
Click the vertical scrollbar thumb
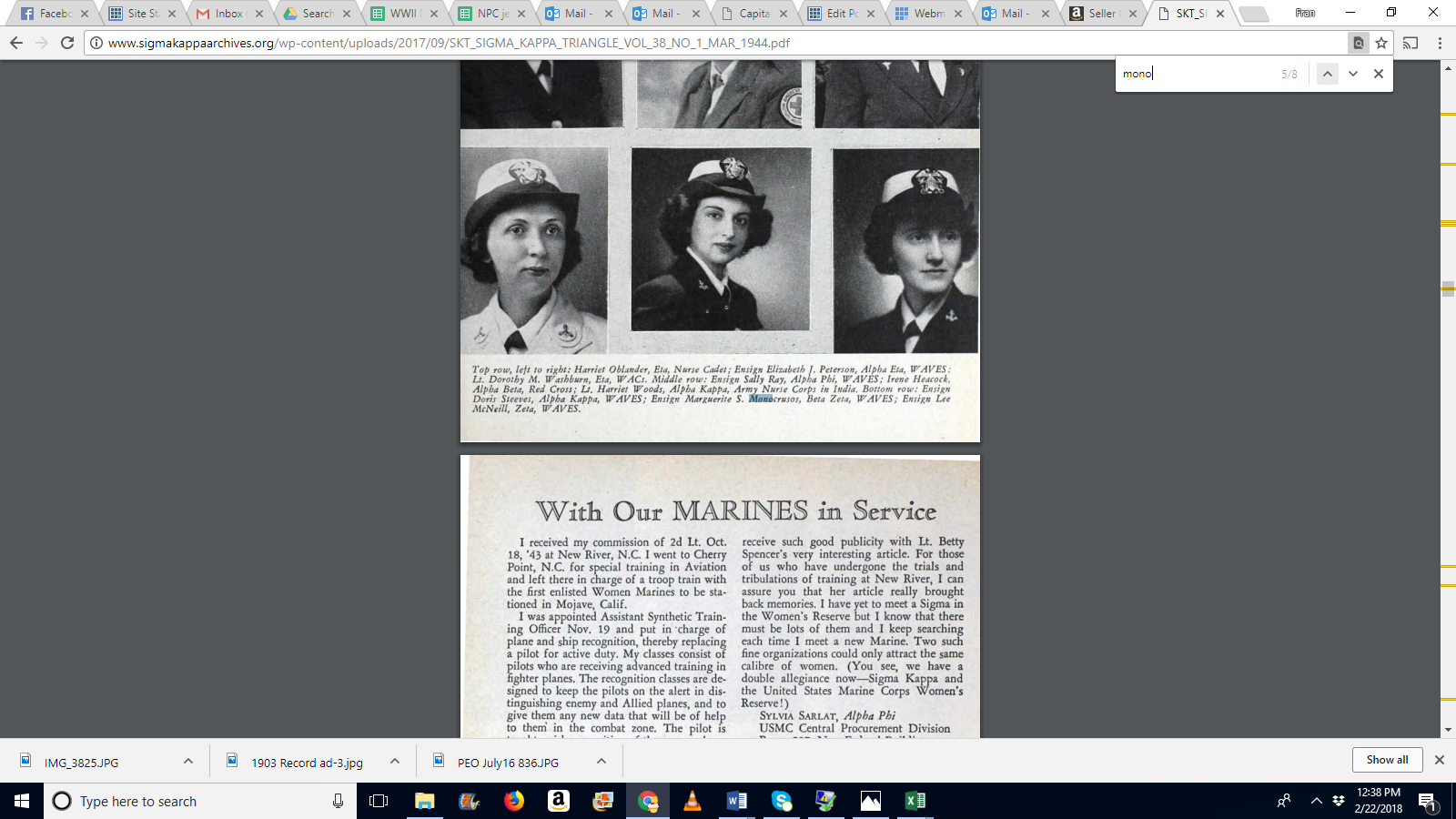coord(1448,289)
